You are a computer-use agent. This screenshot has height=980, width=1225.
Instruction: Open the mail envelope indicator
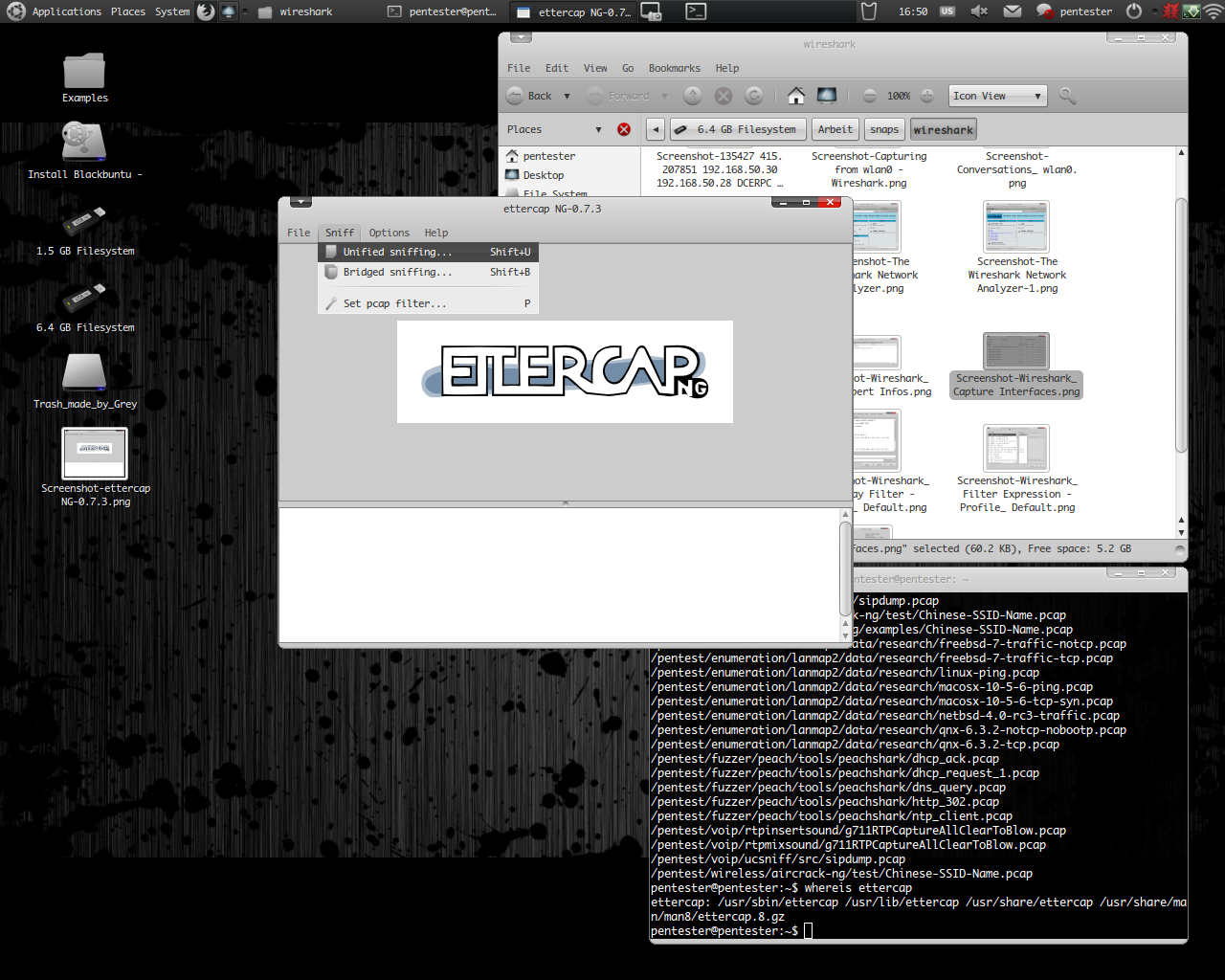coord(1012,11)
